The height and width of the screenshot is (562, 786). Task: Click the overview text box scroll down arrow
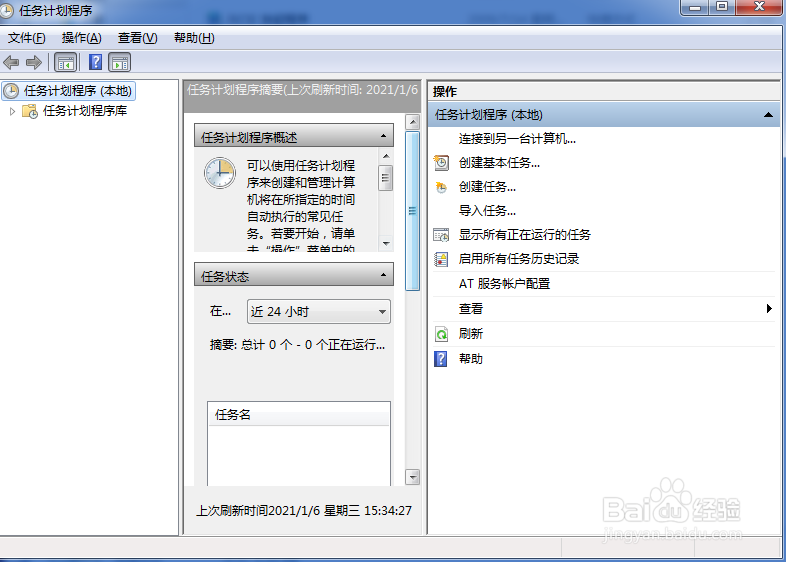385,243
